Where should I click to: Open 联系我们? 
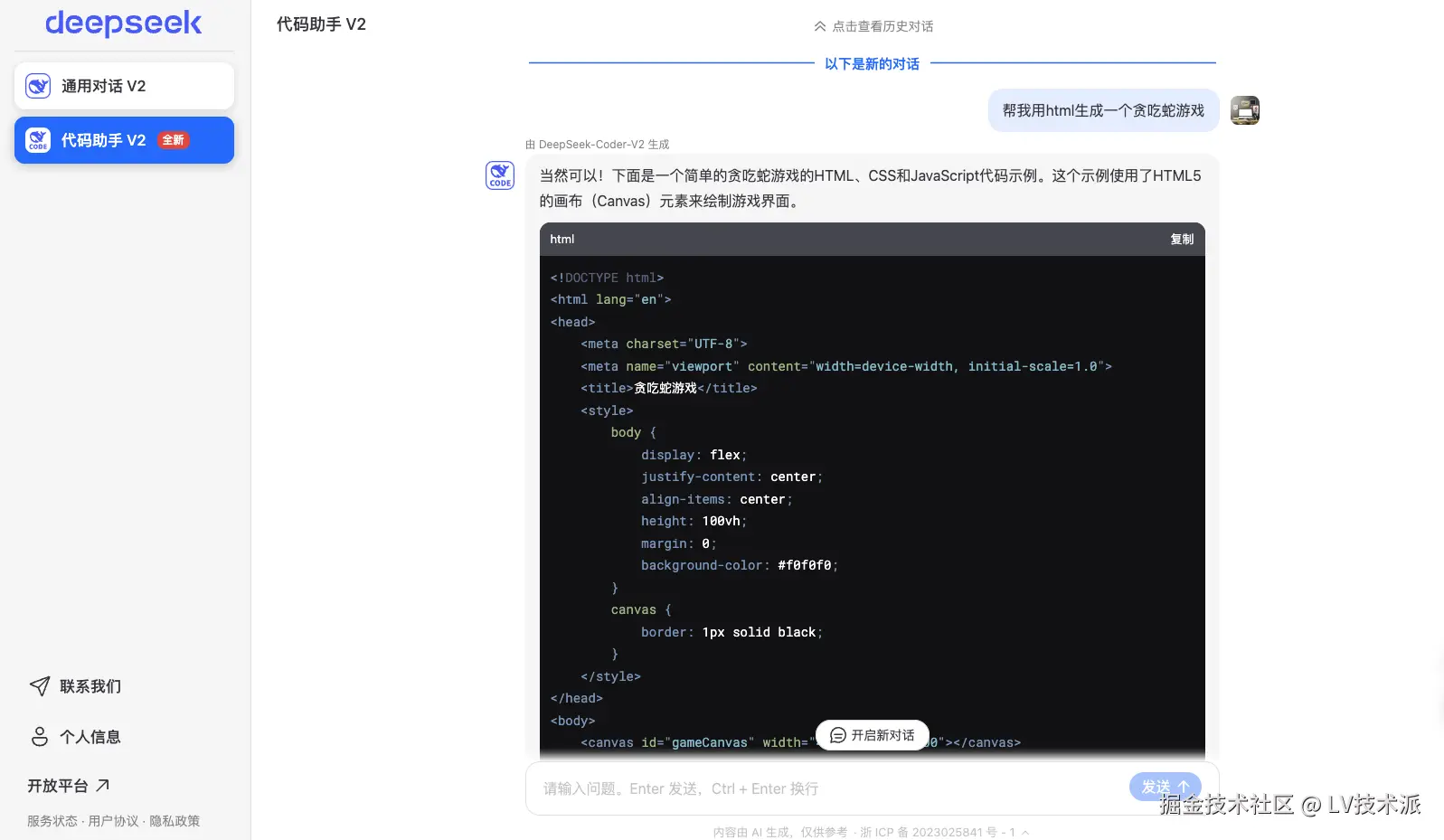(x=90, y=686)
